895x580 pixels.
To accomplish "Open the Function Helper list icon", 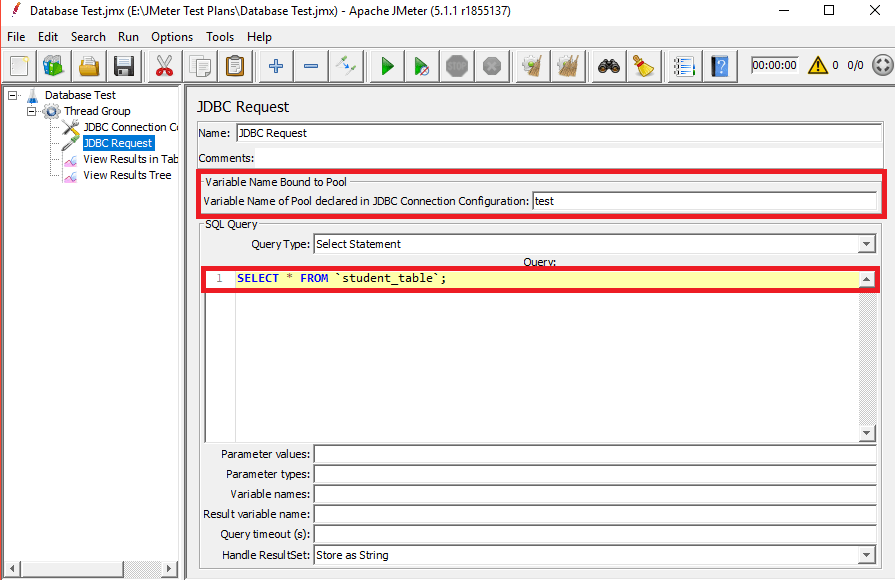I will click(x=684, y=66).
